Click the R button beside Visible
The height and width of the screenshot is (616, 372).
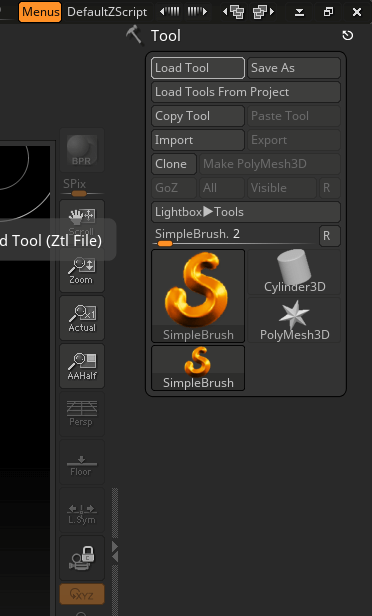pos(330,188)
